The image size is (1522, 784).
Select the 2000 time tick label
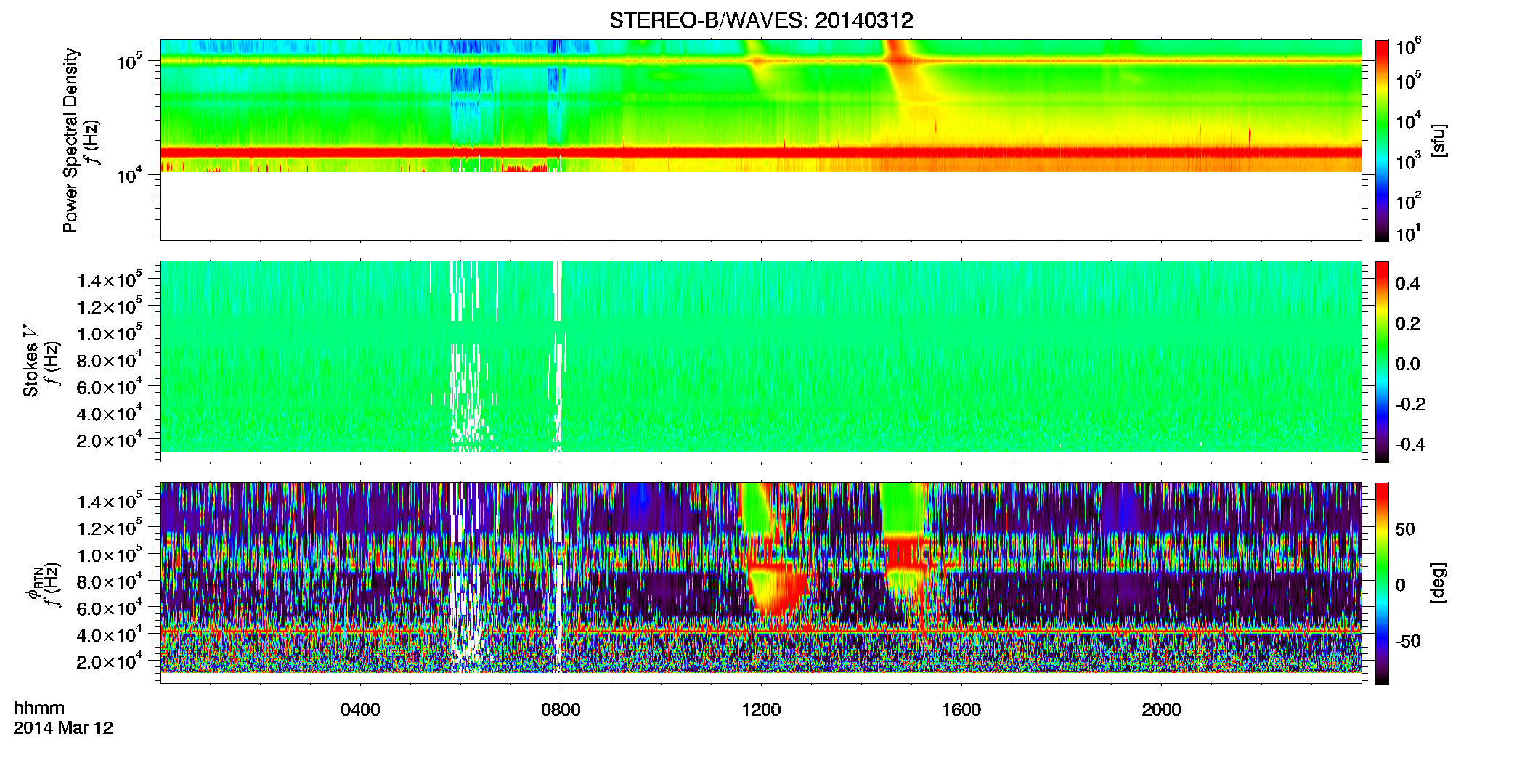pyautogui.click(x=1161, y=710)
